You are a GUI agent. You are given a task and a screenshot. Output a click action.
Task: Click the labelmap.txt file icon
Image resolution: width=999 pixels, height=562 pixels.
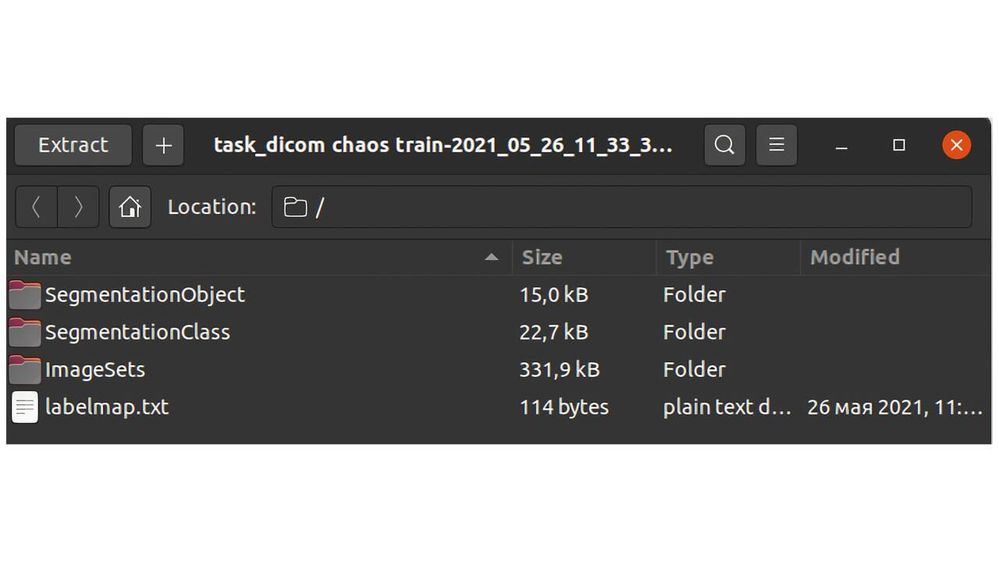pyautogui.click(x=25, y=407)
